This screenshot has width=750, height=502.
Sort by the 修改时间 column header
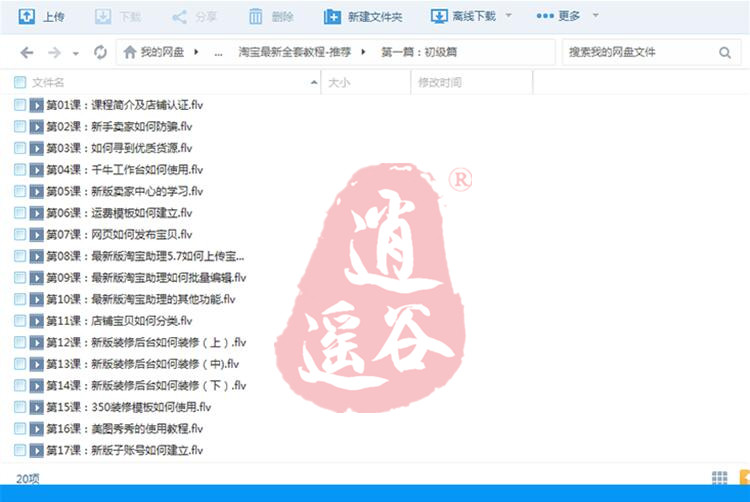pyautogui.click(x=440, y=83)
